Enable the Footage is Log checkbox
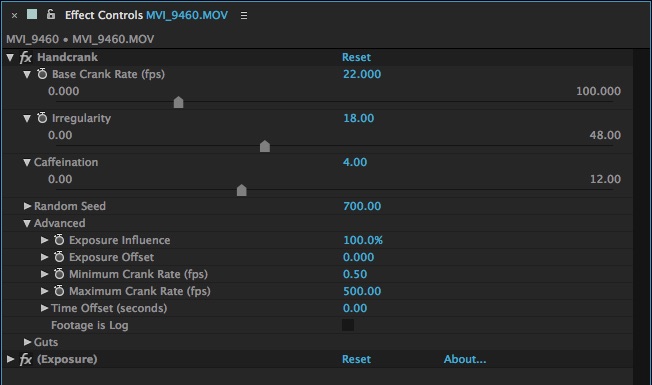 [x=348, y=325]
